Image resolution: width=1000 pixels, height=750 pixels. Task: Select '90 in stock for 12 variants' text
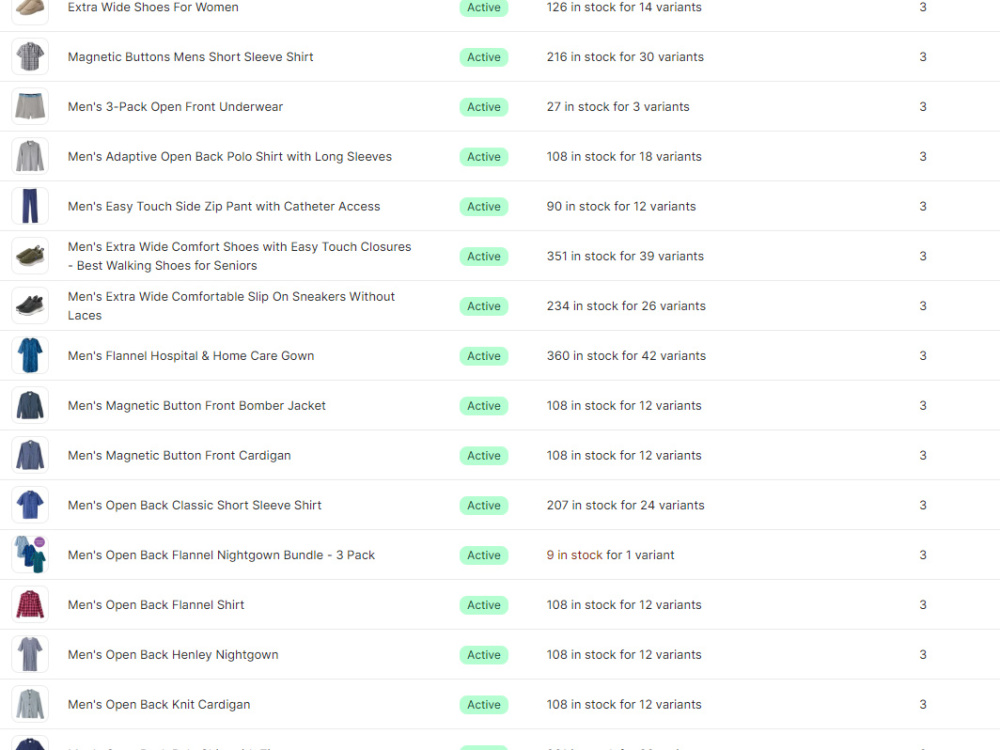pos(621,206)
